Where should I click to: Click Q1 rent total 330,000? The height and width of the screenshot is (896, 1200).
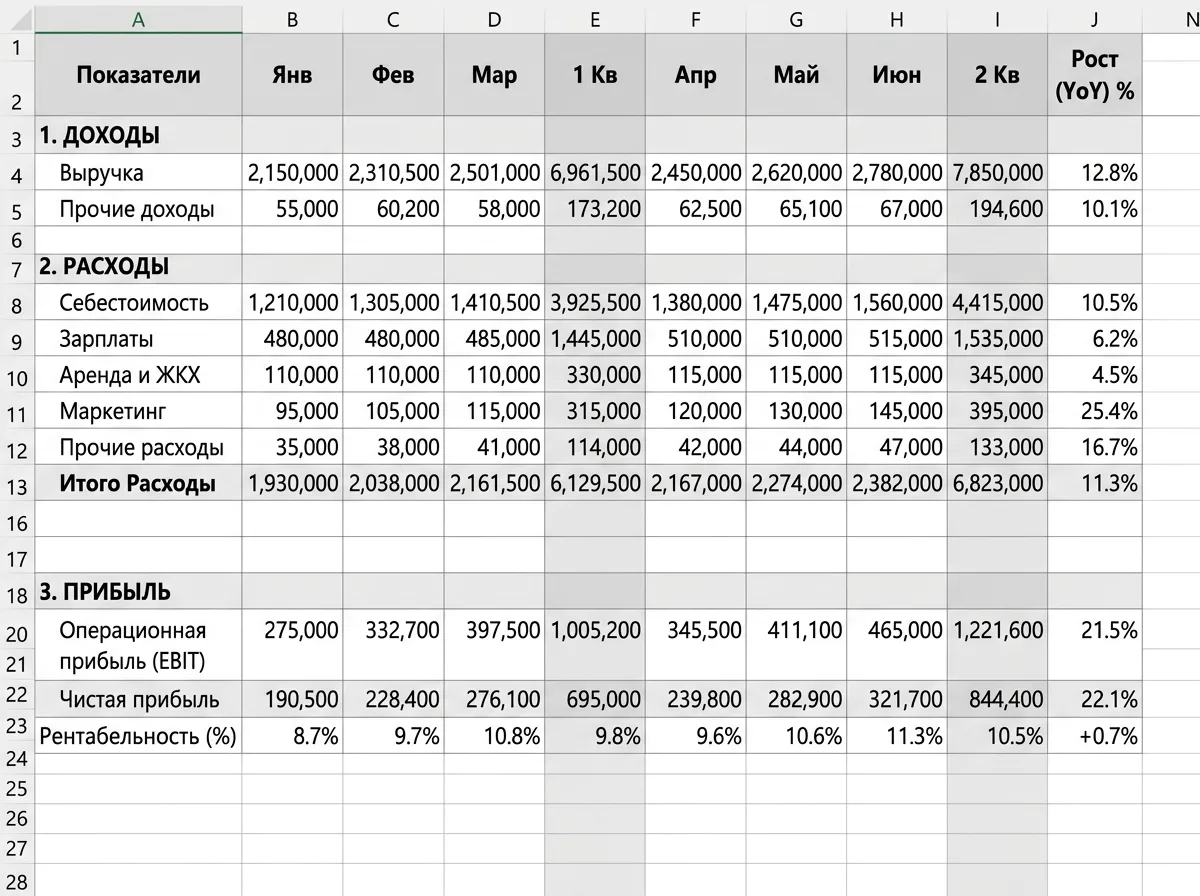coord(595,375)
